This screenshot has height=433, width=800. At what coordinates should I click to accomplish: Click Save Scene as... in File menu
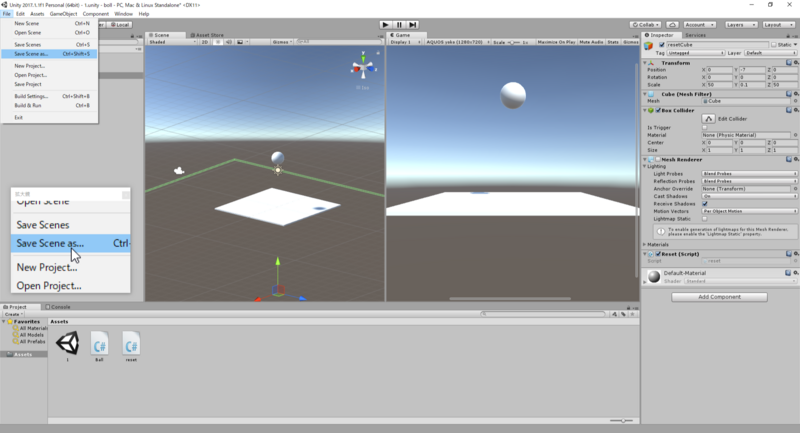click(x=49, y=54)
